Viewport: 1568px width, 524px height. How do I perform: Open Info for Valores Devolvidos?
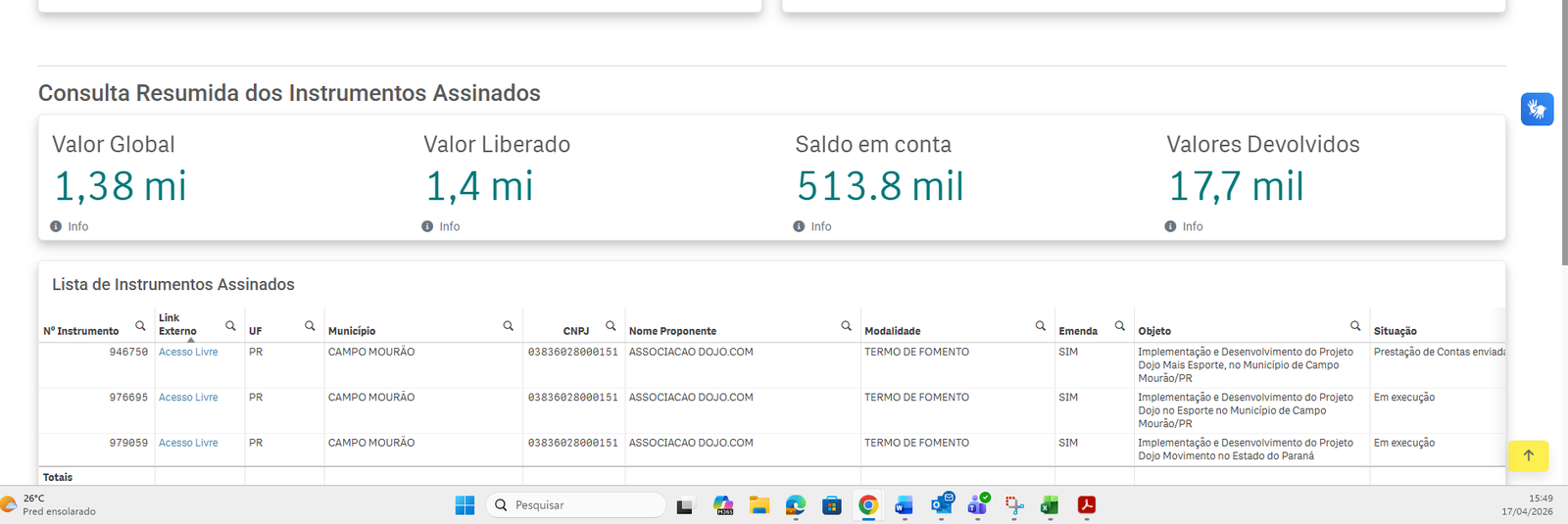click(1171, 226)
